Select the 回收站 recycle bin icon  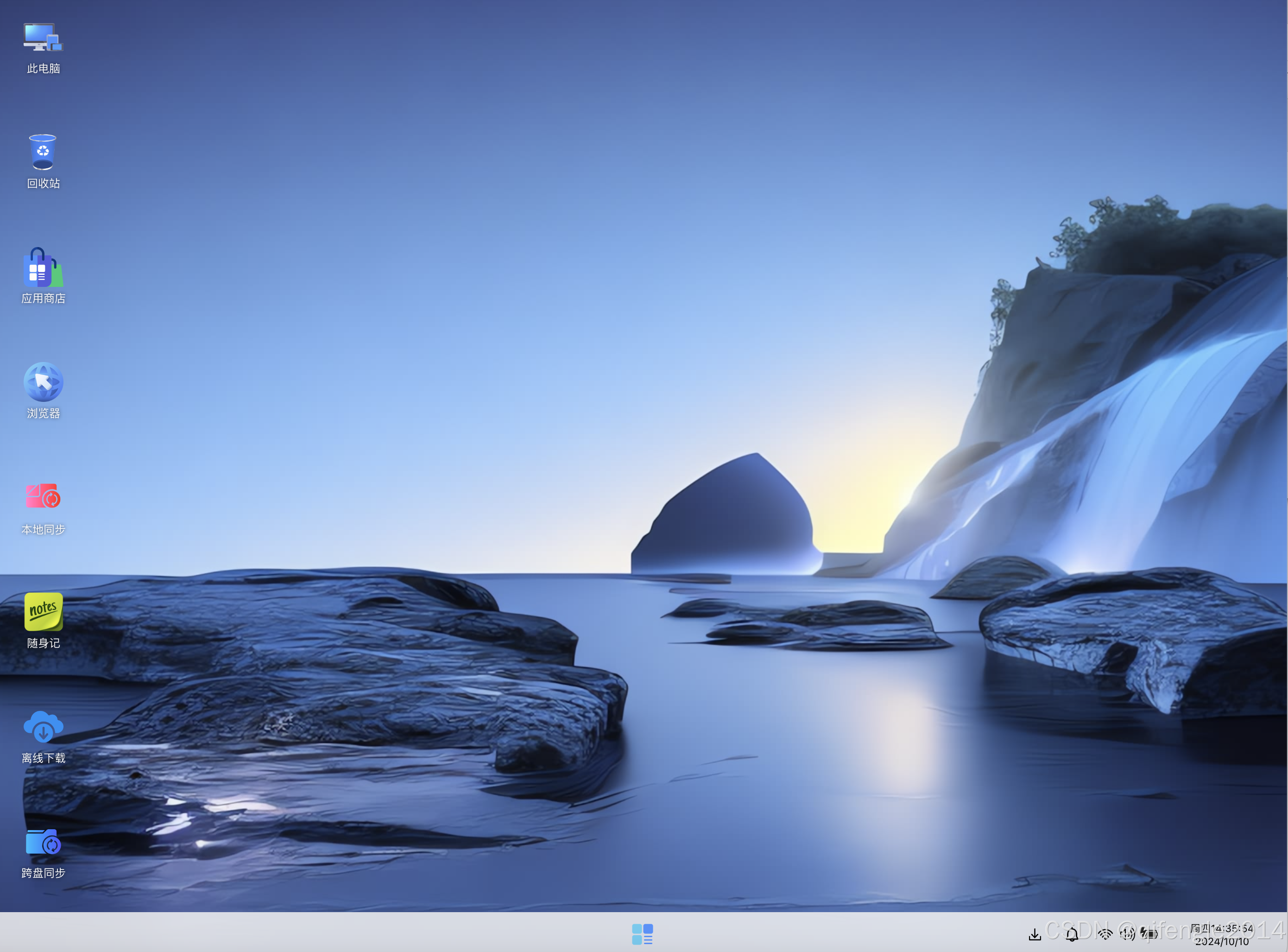coord(43,152)
